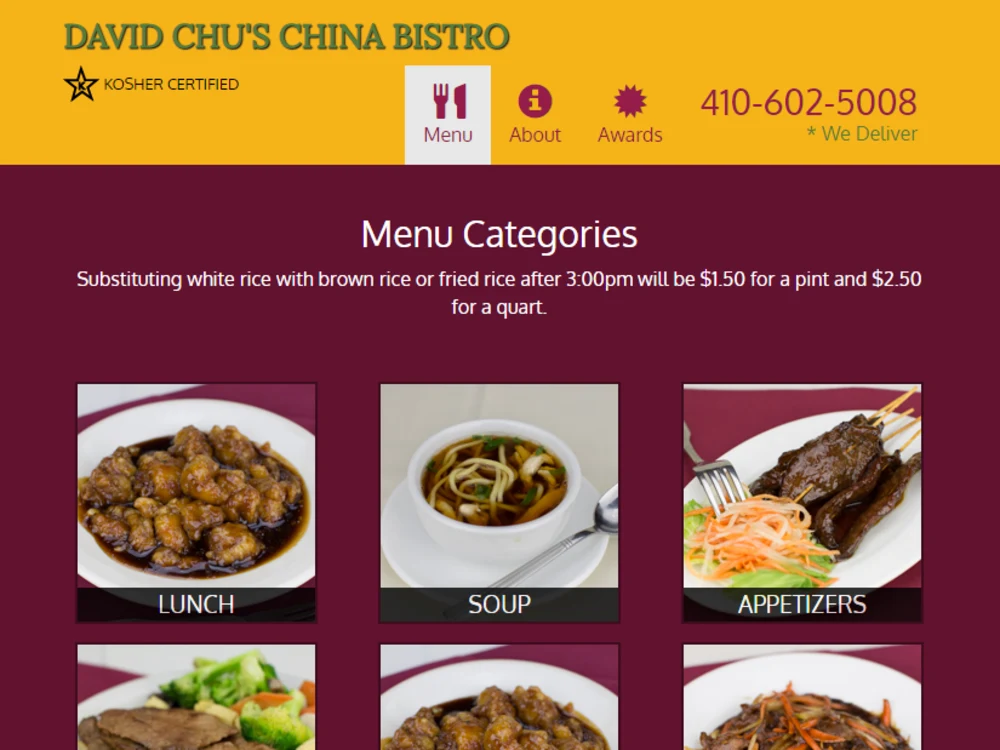Screen dimensions: 1000x750
Task: Open the beef and broccoli category tile
Action: coord(196,697)
